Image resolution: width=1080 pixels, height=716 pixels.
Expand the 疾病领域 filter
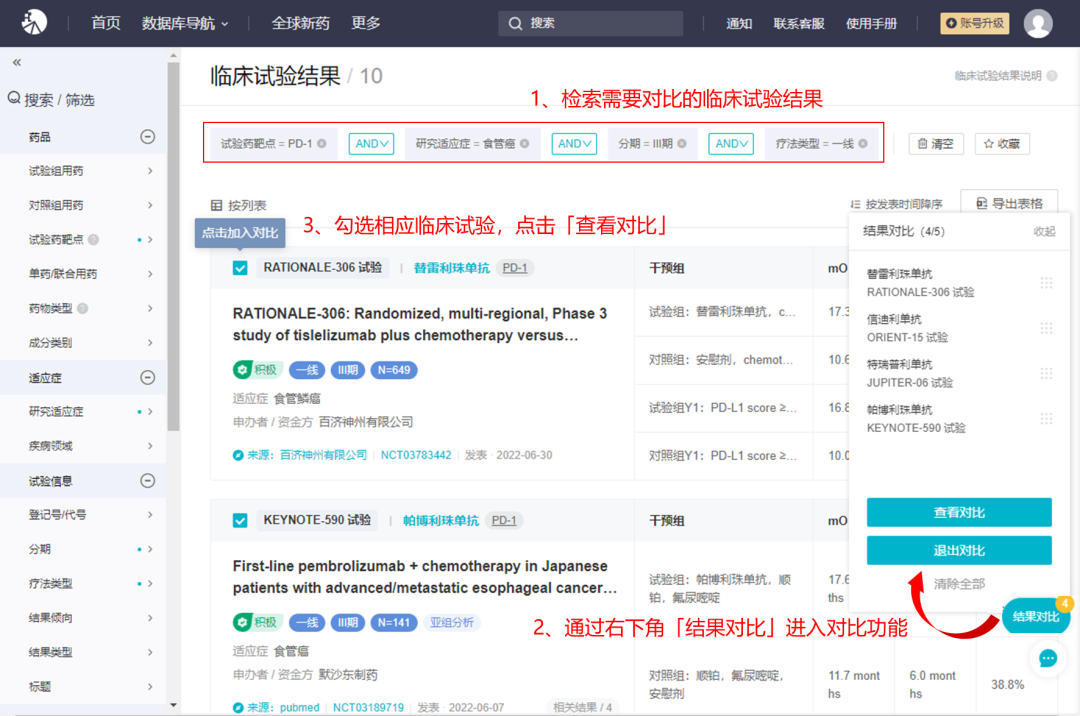tap(150, 446)
